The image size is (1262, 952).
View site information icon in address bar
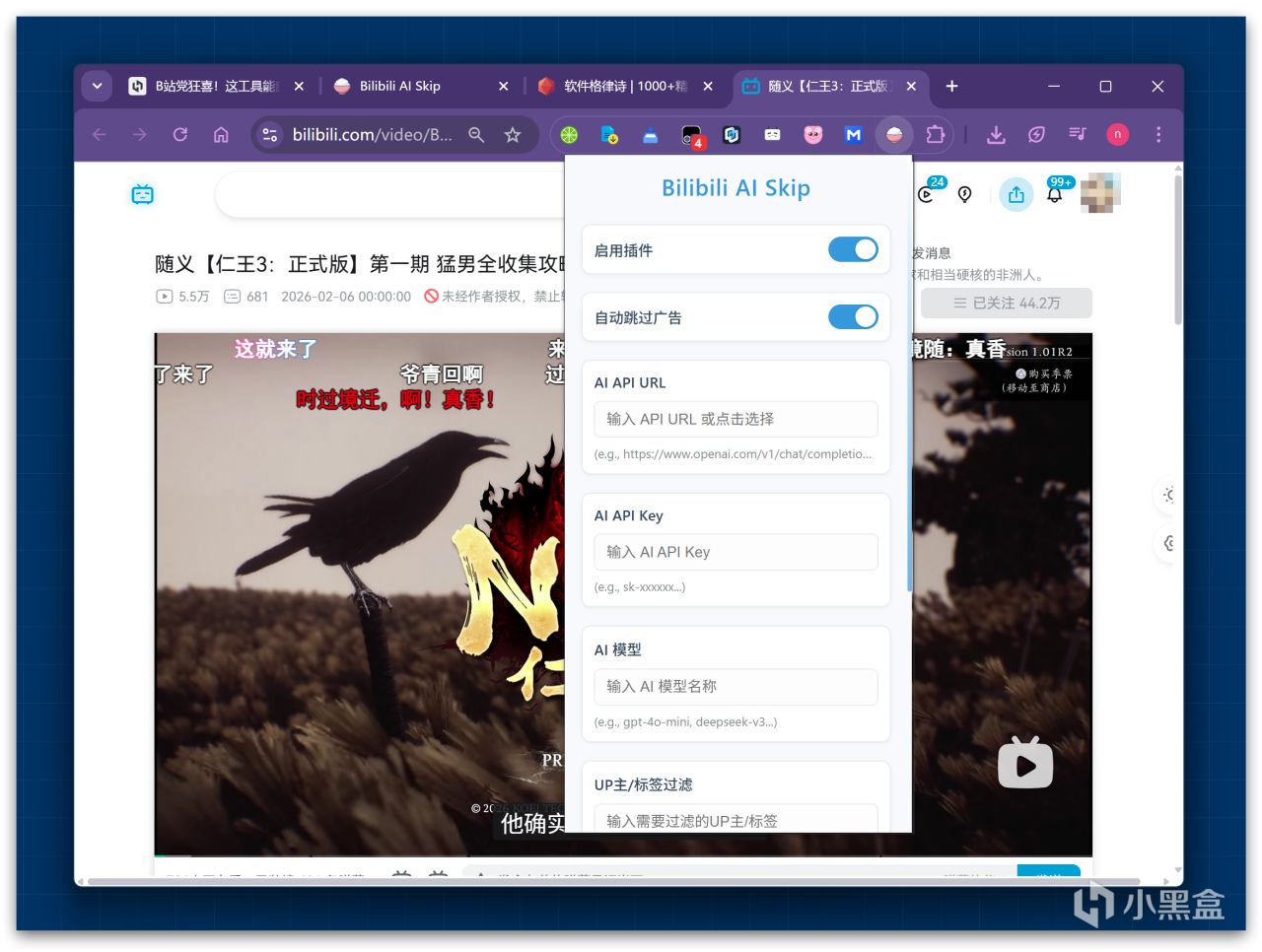coord(269,135)
